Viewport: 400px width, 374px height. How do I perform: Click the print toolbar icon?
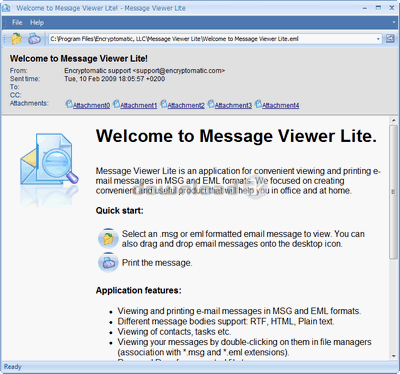tap(34, 39)
